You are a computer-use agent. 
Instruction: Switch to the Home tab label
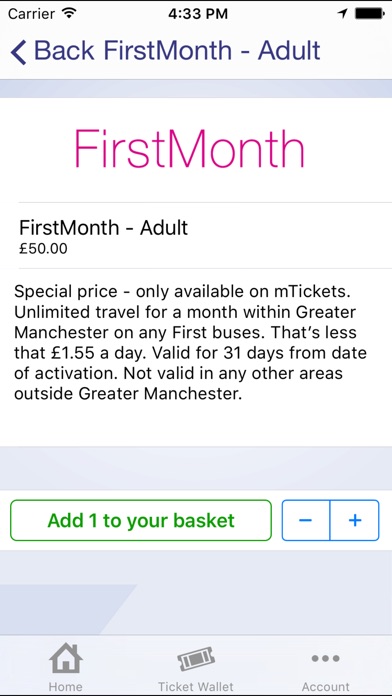click(x=66, y=686)
